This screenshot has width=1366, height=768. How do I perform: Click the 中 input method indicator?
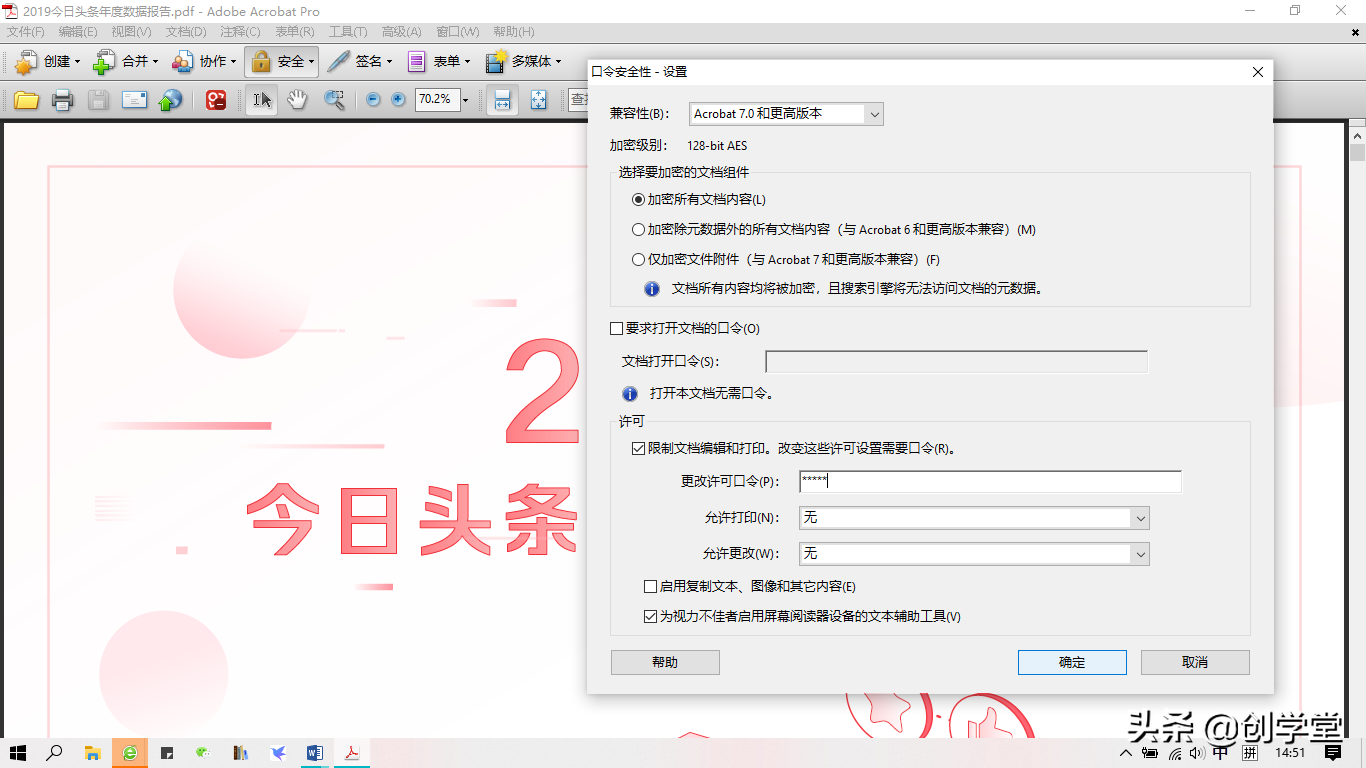(x=1221, y=753)
